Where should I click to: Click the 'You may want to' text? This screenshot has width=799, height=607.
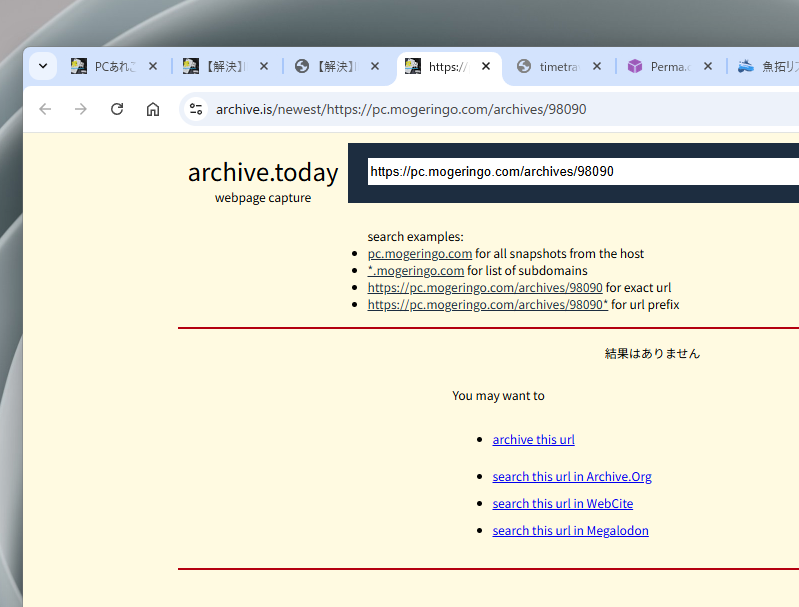(498, 395)
